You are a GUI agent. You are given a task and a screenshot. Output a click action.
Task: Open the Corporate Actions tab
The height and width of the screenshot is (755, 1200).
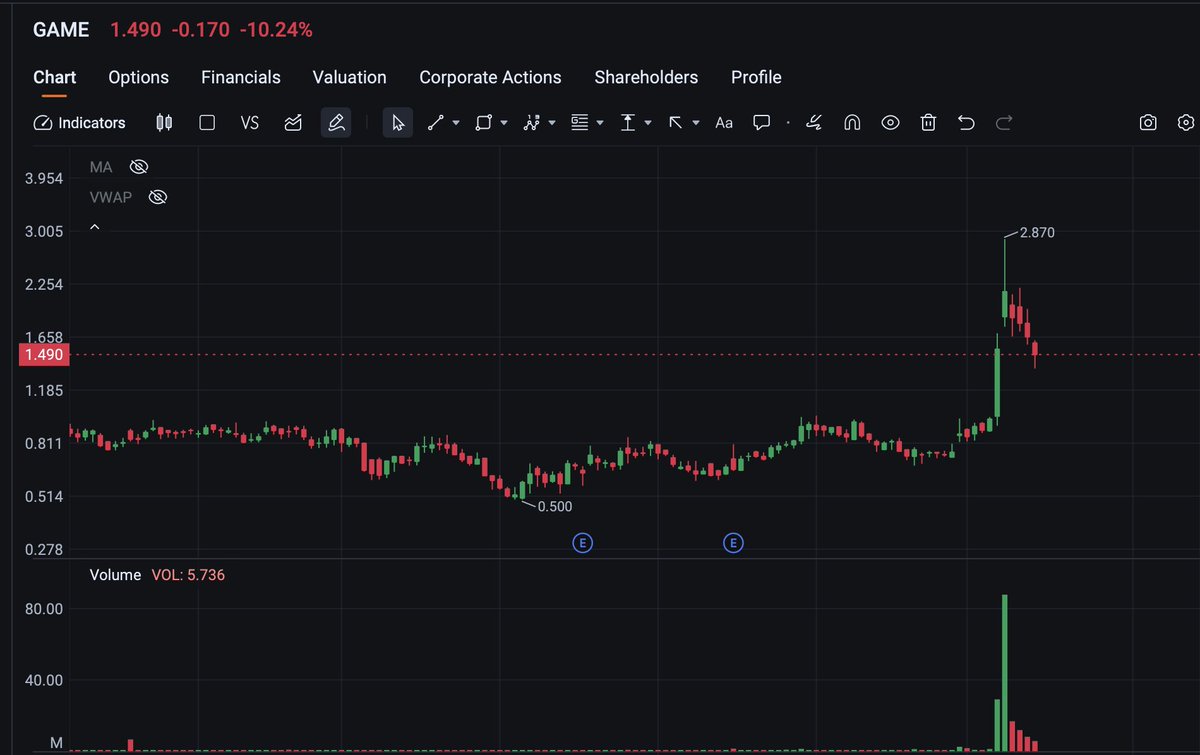tap(490, 77)
